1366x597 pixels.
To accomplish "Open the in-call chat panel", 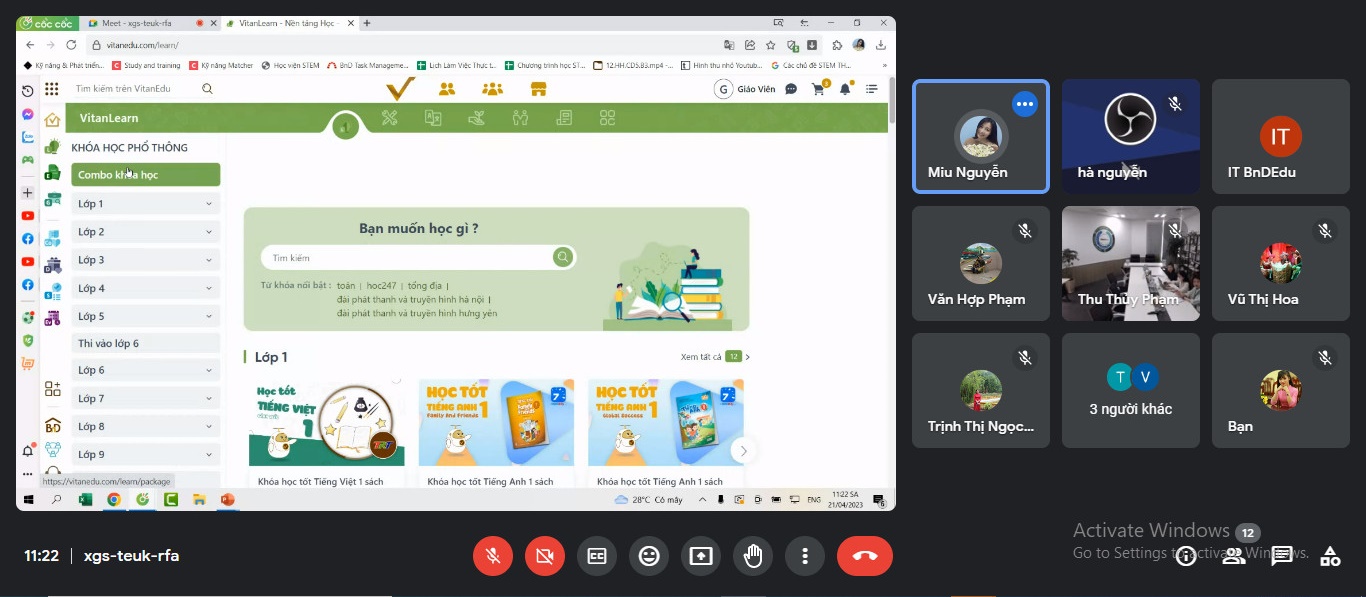I will [1282, 556].
